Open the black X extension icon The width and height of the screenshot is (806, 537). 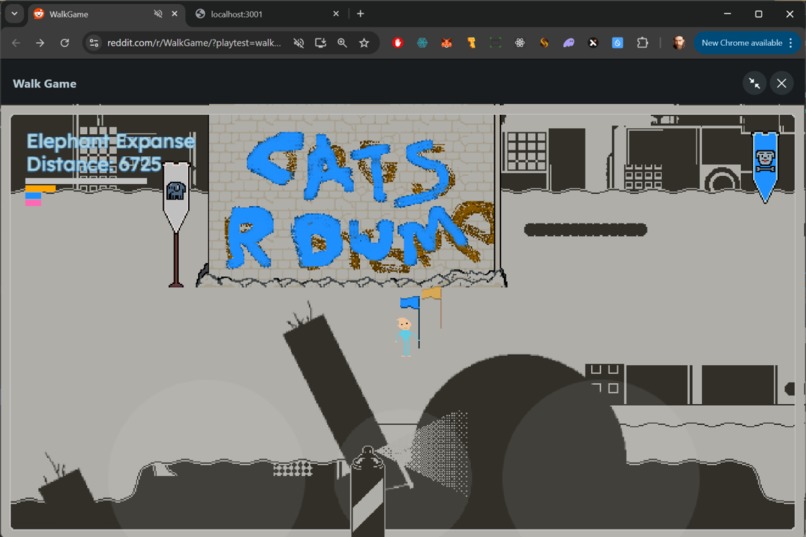(593, 43)
